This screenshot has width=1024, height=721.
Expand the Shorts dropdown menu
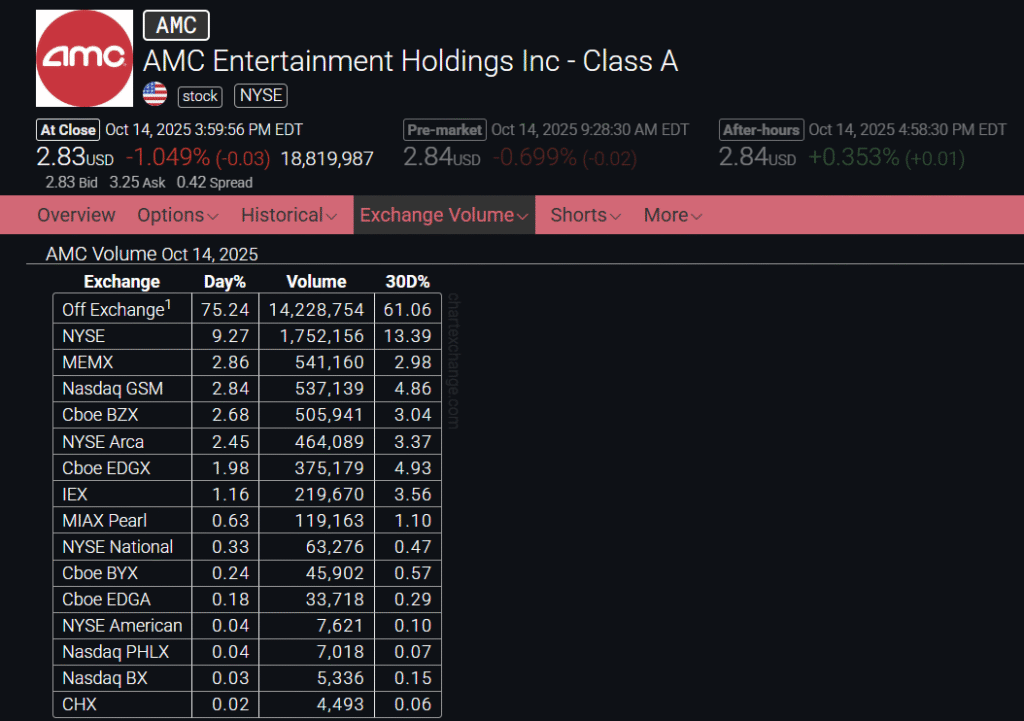click(x=585, y=215)
